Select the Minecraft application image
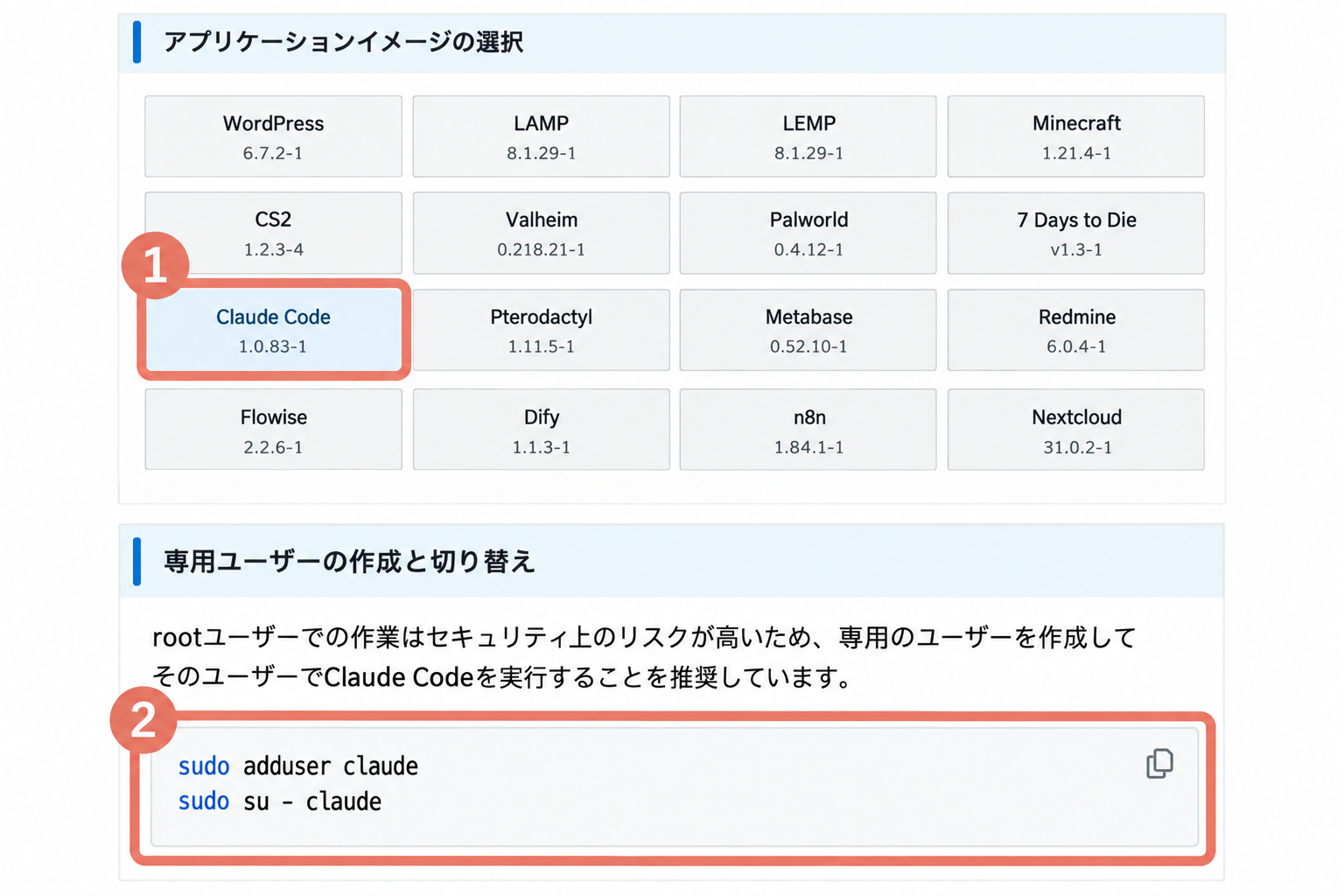 (1076, 136)
